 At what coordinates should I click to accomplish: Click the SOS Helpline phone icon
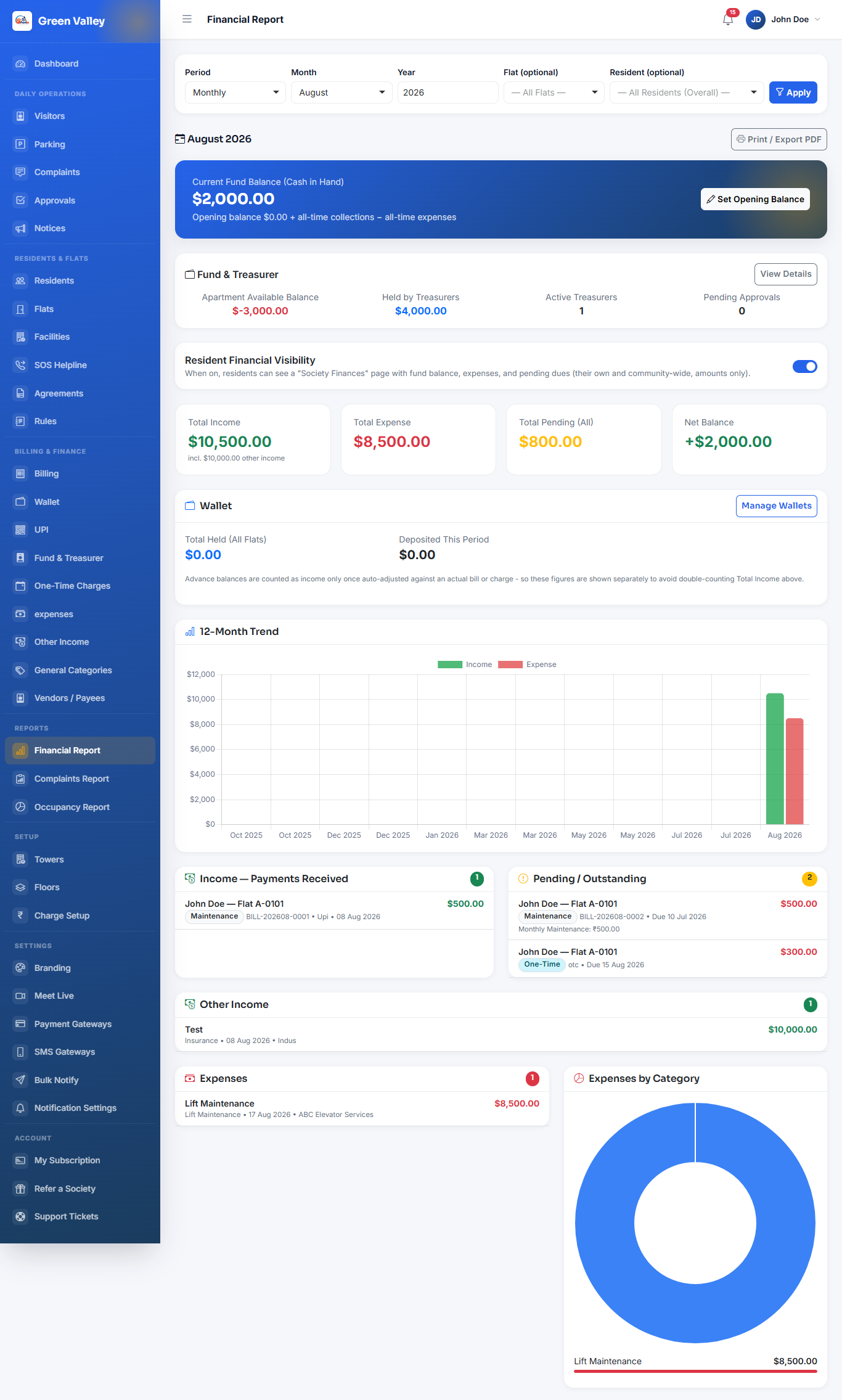20,365
